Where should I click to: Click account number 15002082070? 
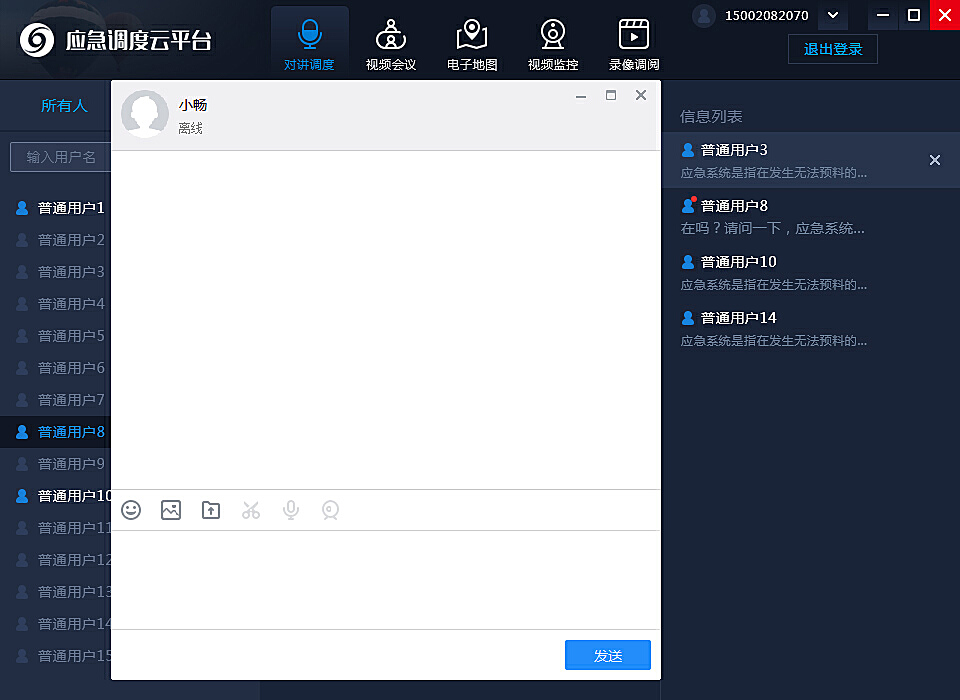(767, 15)
